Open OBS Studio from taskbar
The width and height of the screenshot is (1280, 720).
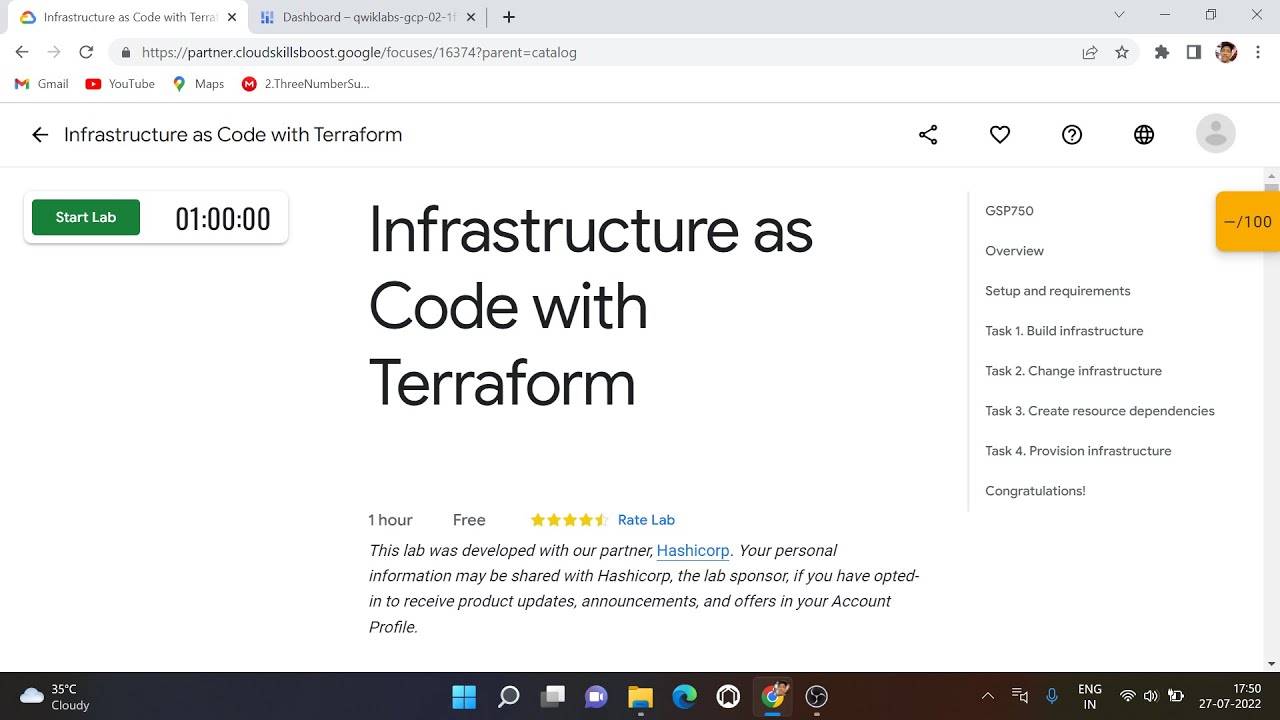tap(817, 696)
